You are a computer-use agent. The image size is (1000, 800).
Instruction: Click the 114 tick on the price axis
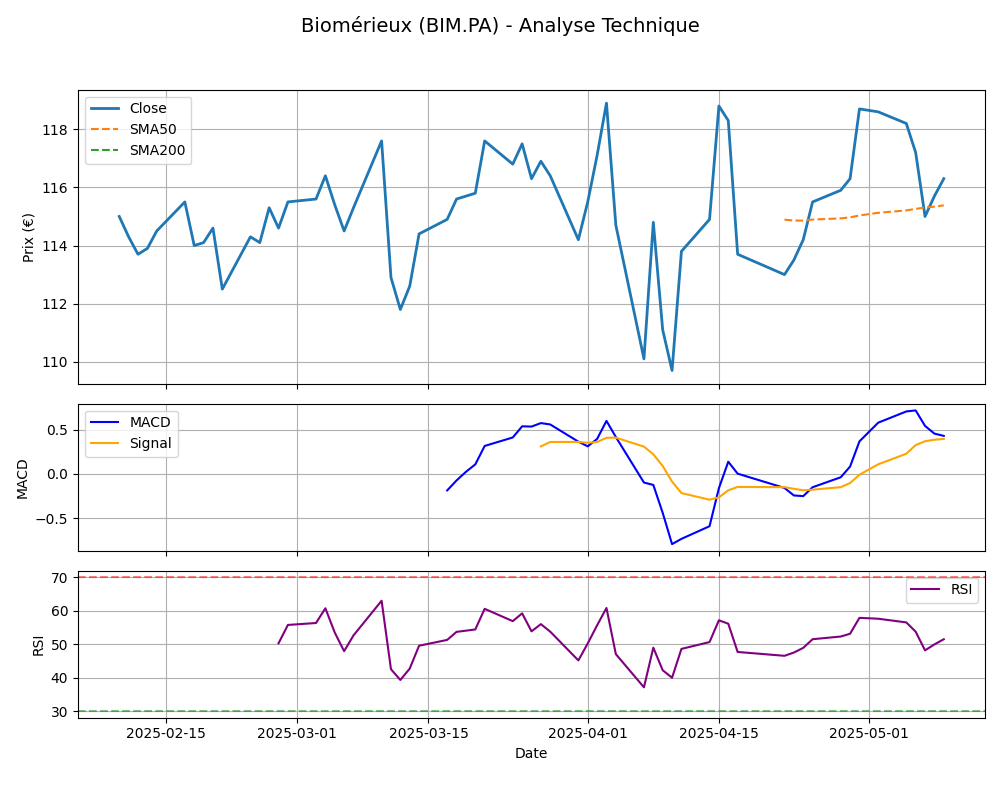coord(55,246)
